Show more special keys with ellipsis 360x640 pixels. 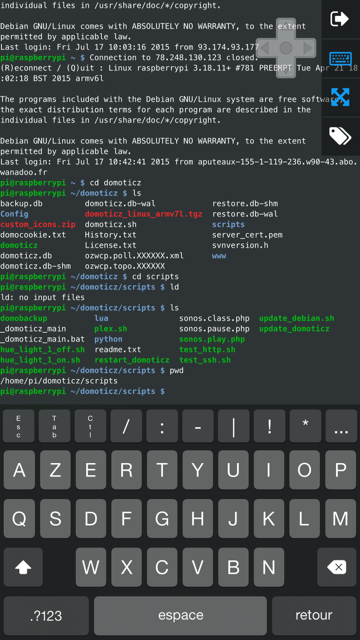(341, 426)
